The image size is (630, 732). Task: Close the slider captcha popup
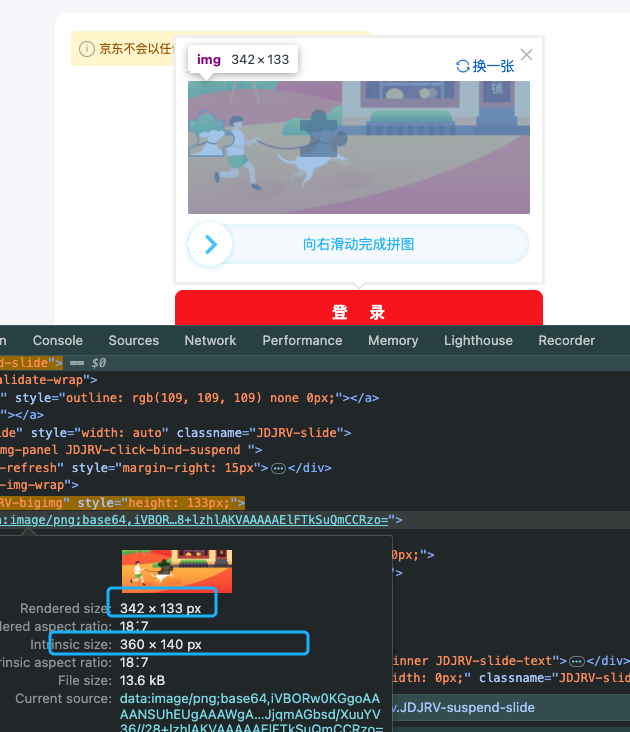[x=526, y=55]
